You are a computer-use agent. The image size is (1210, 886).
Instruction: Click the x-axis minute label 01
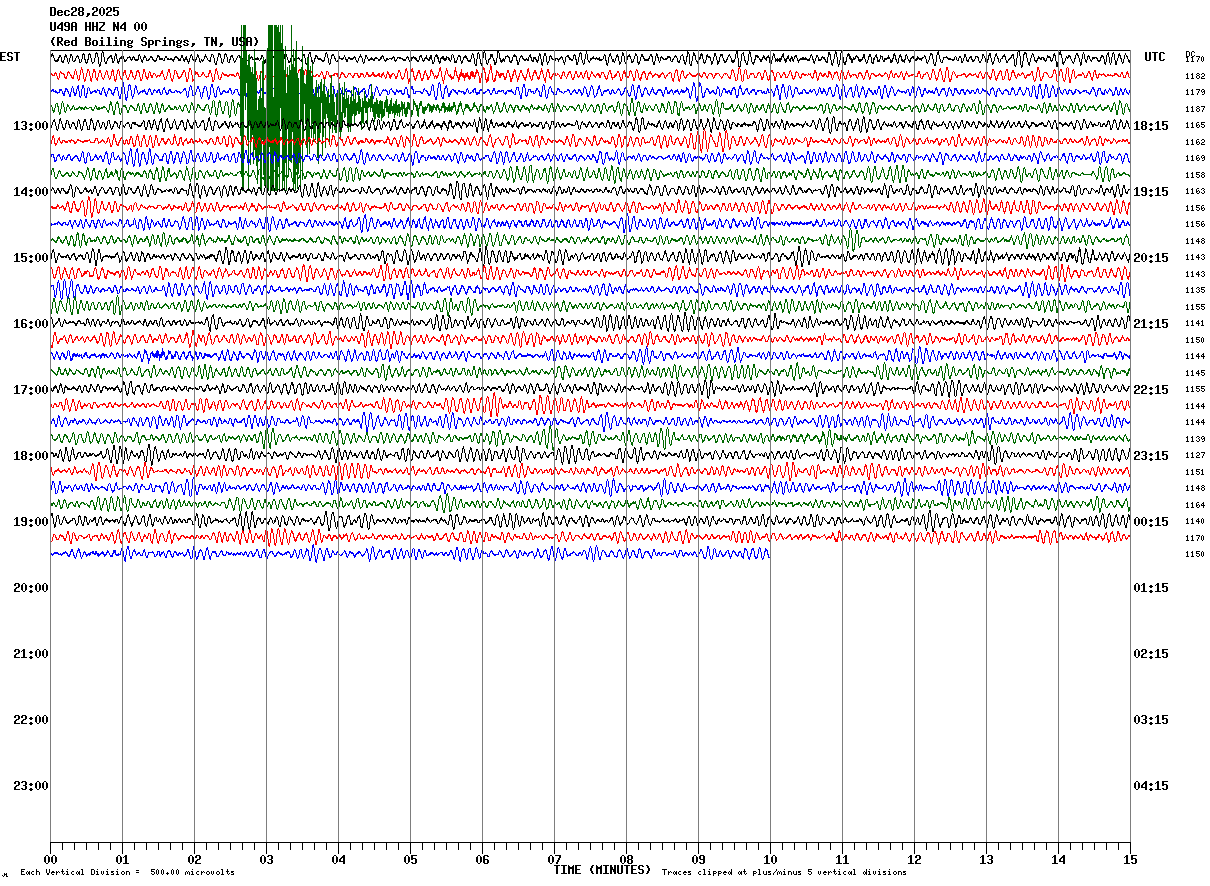(122, 859)
